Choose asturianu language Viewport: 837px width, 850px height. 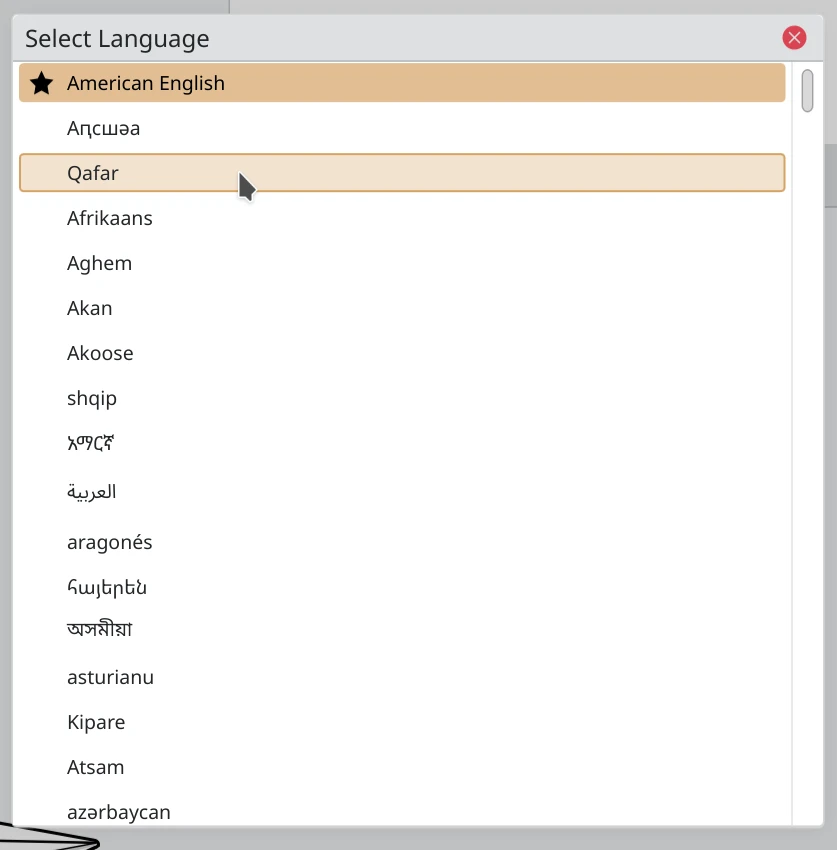point(402,678)
